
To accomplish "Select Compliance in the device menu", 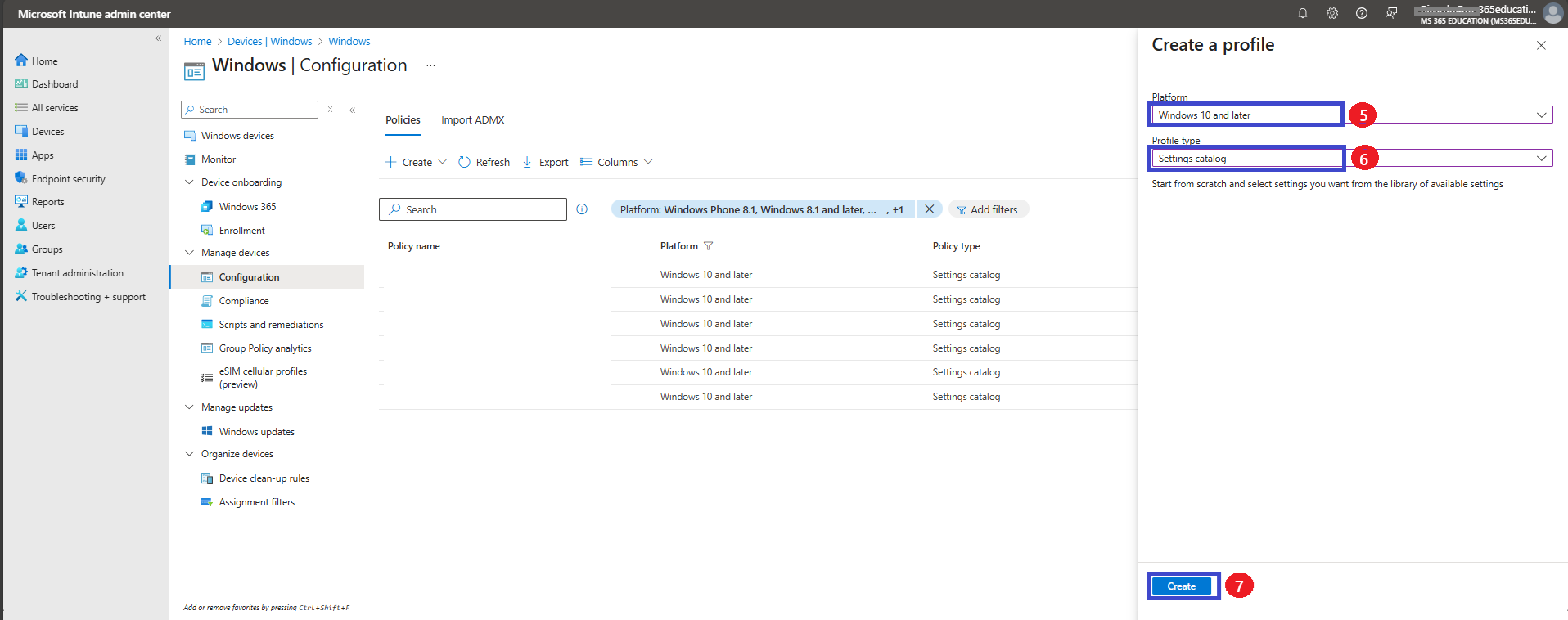I will (244, 301).
